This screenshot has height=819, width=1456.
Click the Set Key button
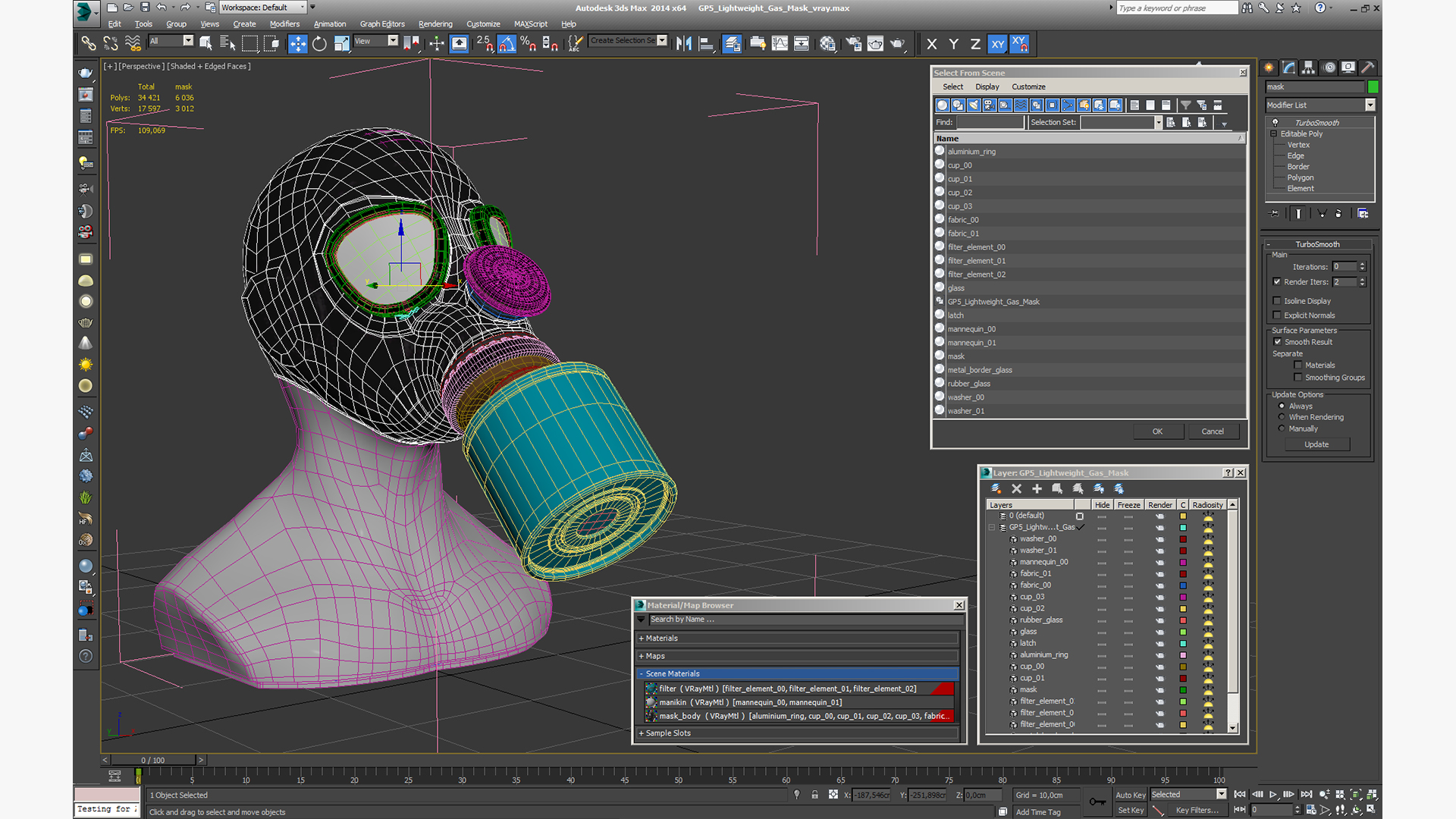pos(1130,811)
